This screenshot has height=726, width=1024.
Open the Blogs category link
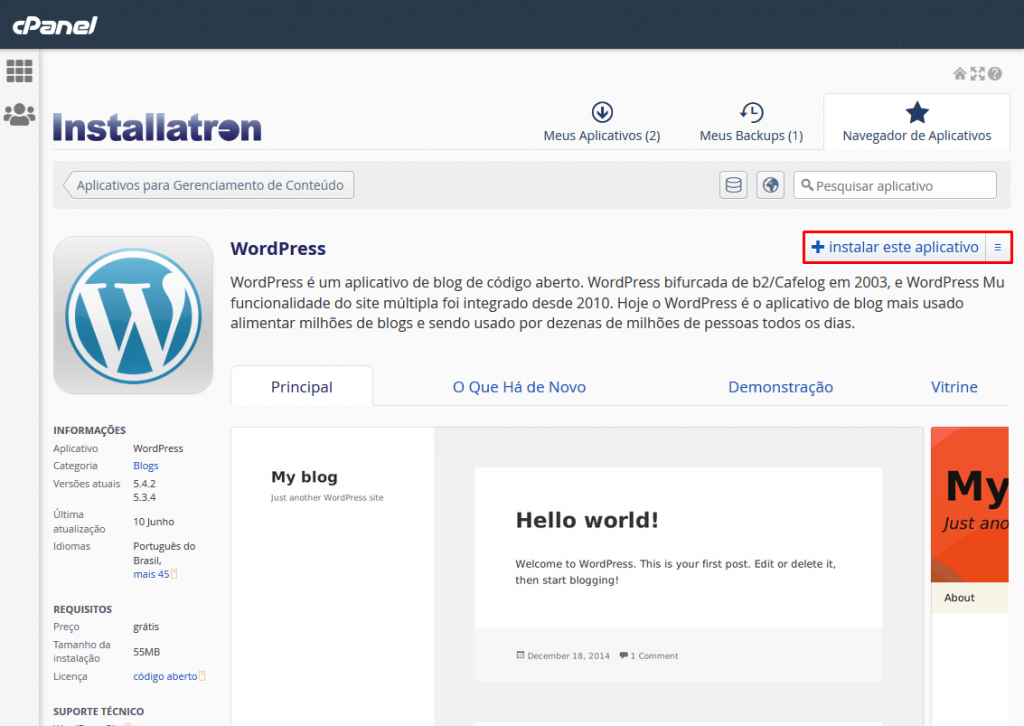point(145,465)
